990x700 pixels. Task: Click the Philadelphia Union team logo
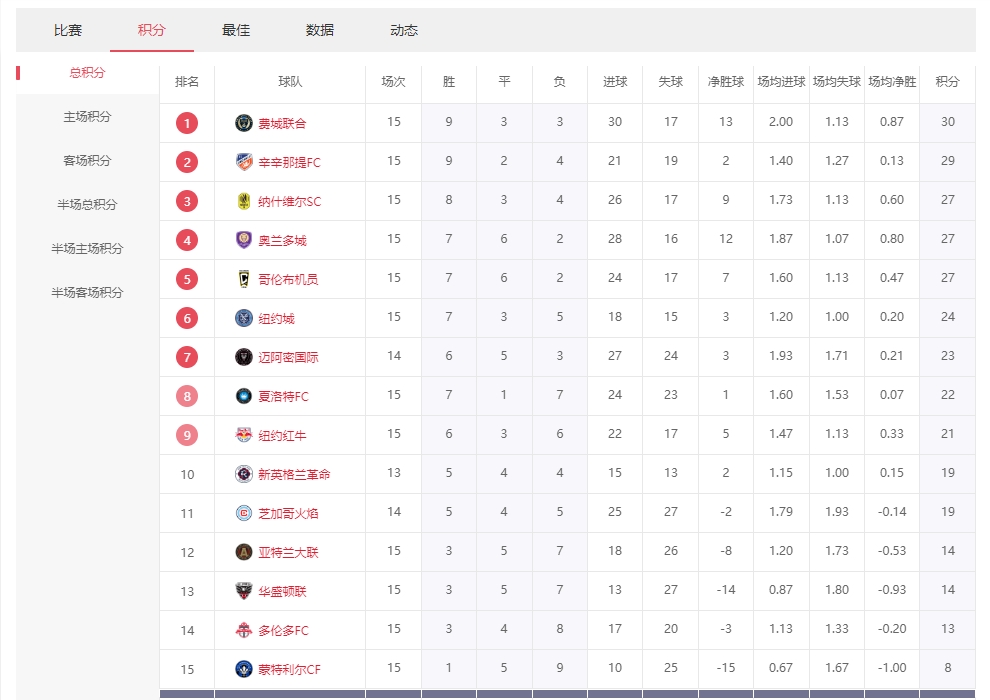pos(243,123)
